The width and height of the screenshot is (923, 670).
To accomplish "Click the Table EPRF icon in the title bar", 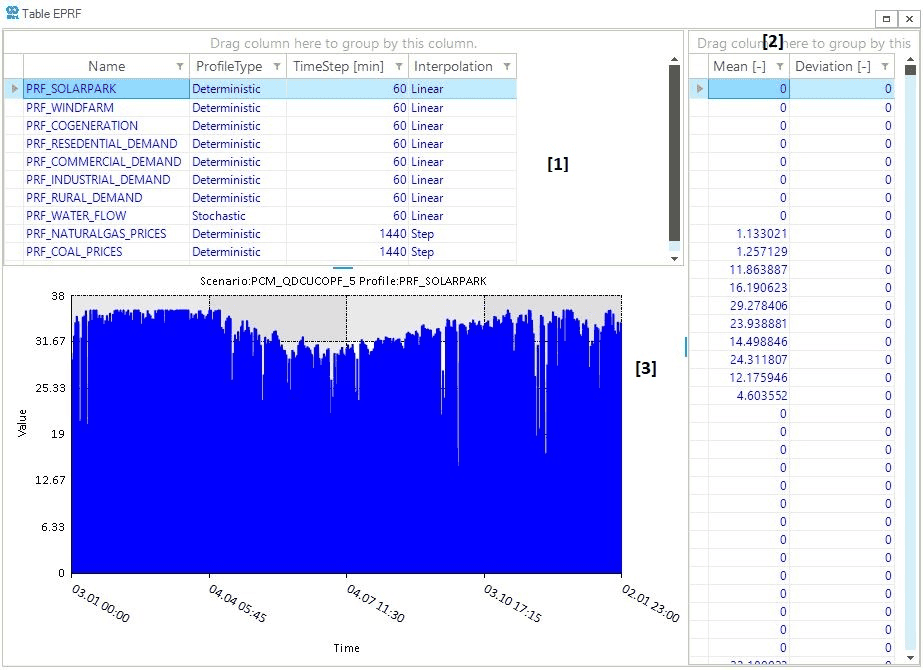I will click(x=10, y=13).
